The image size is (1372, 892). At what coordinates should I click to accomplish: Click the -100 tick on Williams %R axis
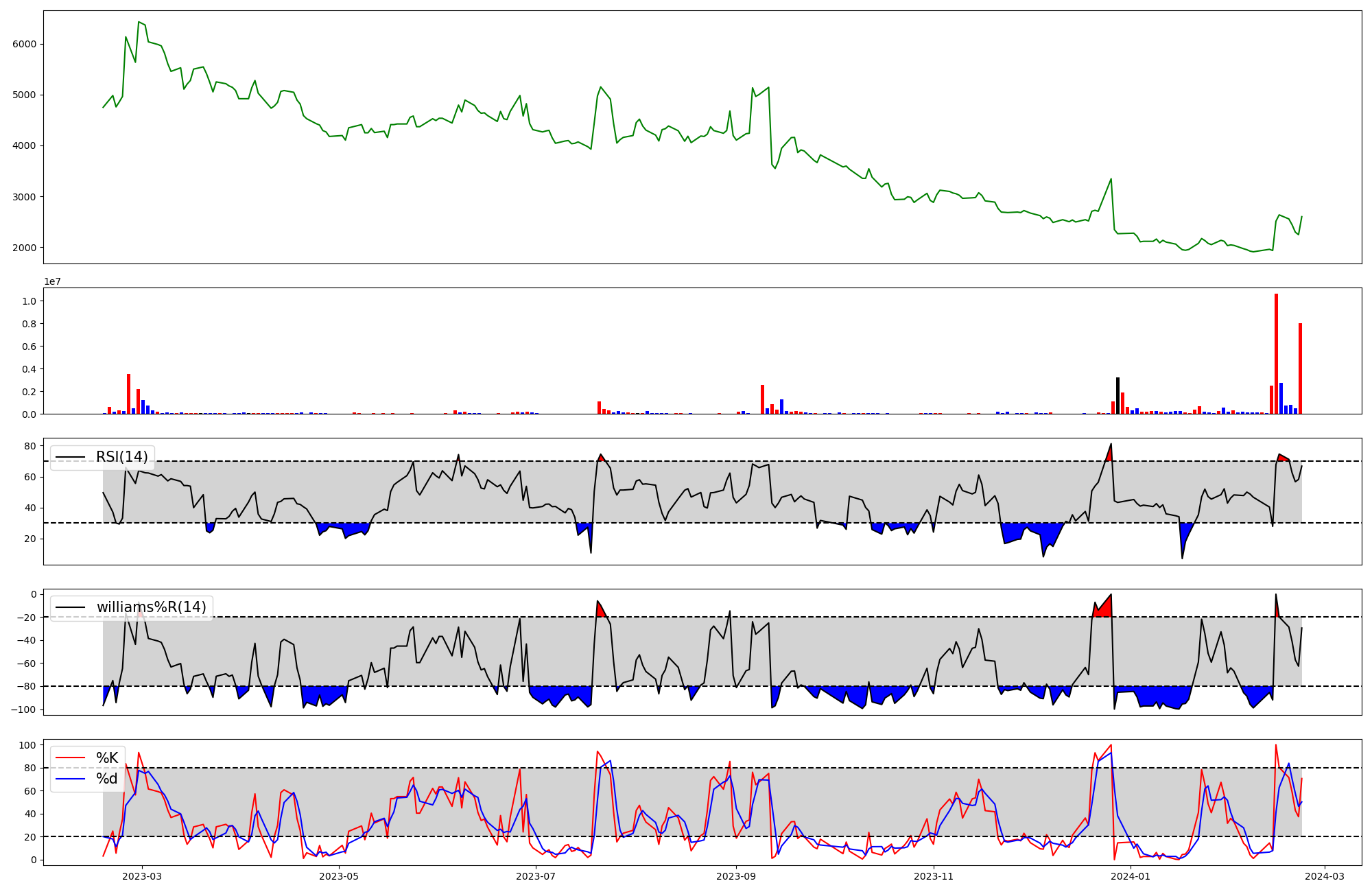pyautogui.click(x=23, y=709)
